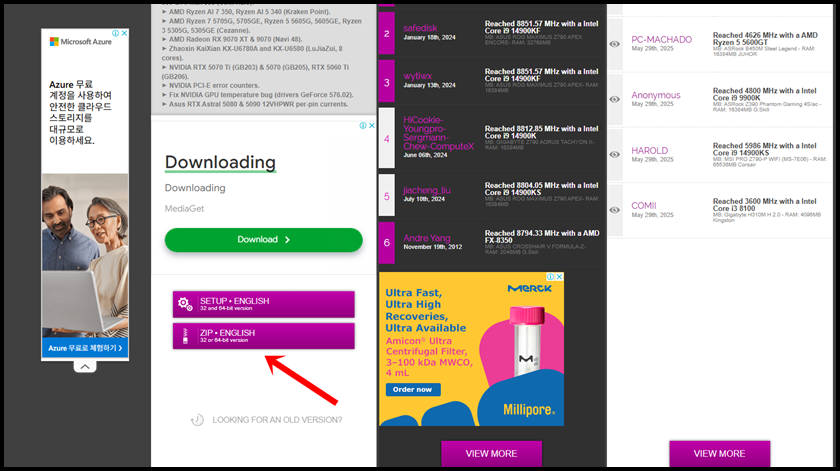Open the Microsoft Azure logo

(81, 41)
